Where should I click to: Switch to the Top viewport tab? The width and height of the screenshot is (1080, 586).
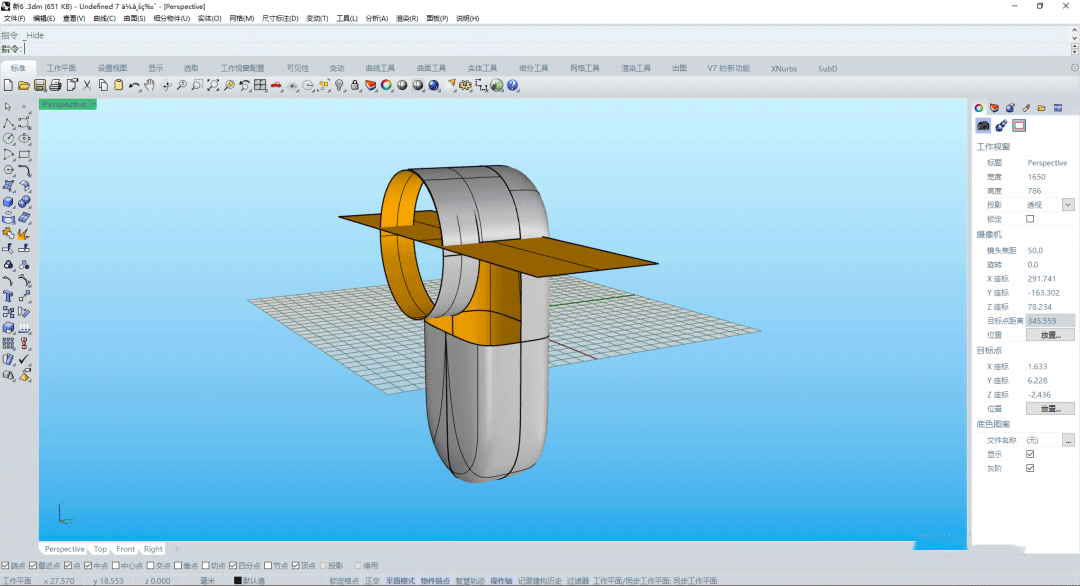click(100, 549)
